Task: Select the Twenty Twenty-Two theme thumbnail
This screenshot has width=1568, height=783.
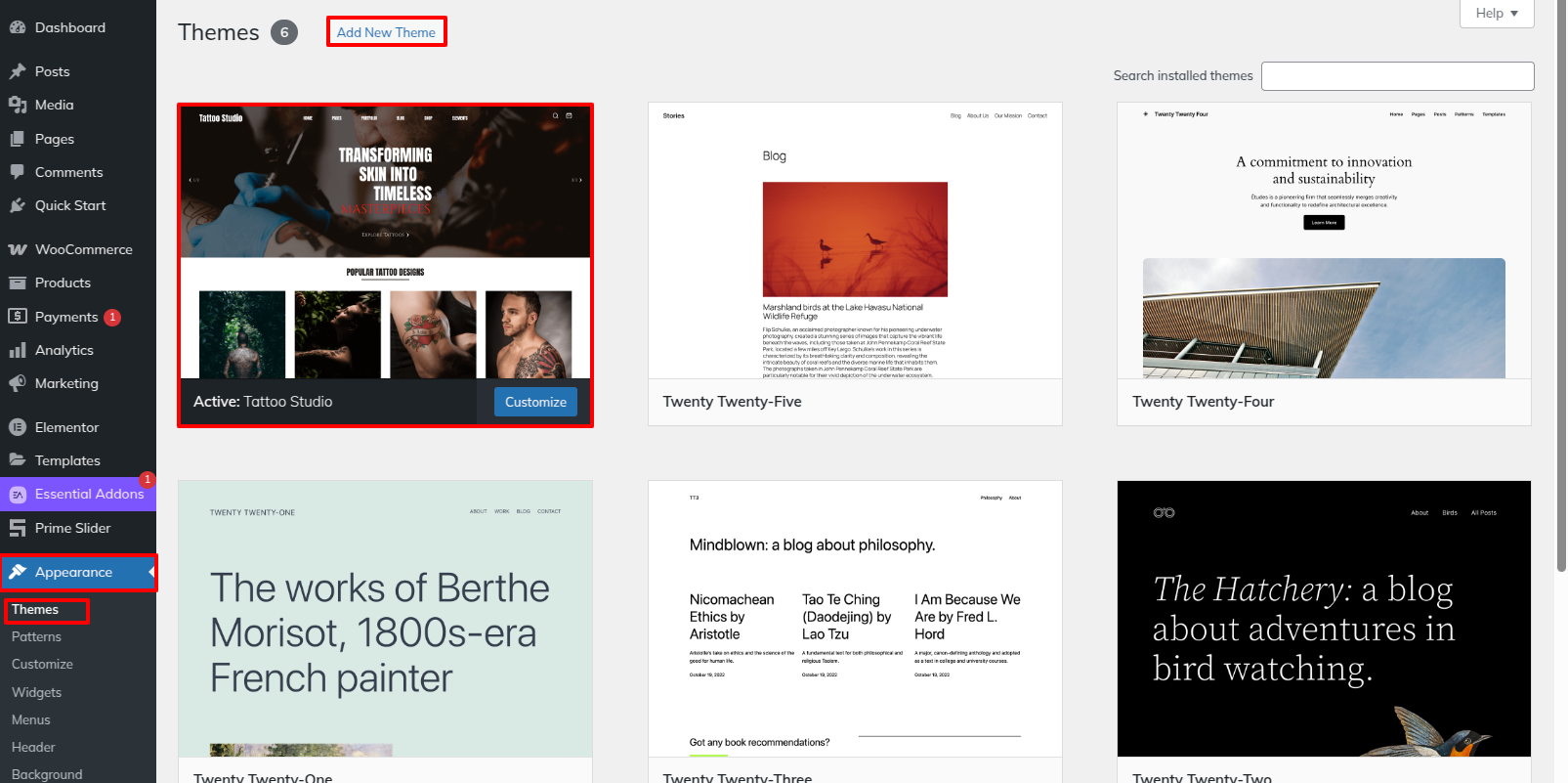Action: (x=1324, y=618)
